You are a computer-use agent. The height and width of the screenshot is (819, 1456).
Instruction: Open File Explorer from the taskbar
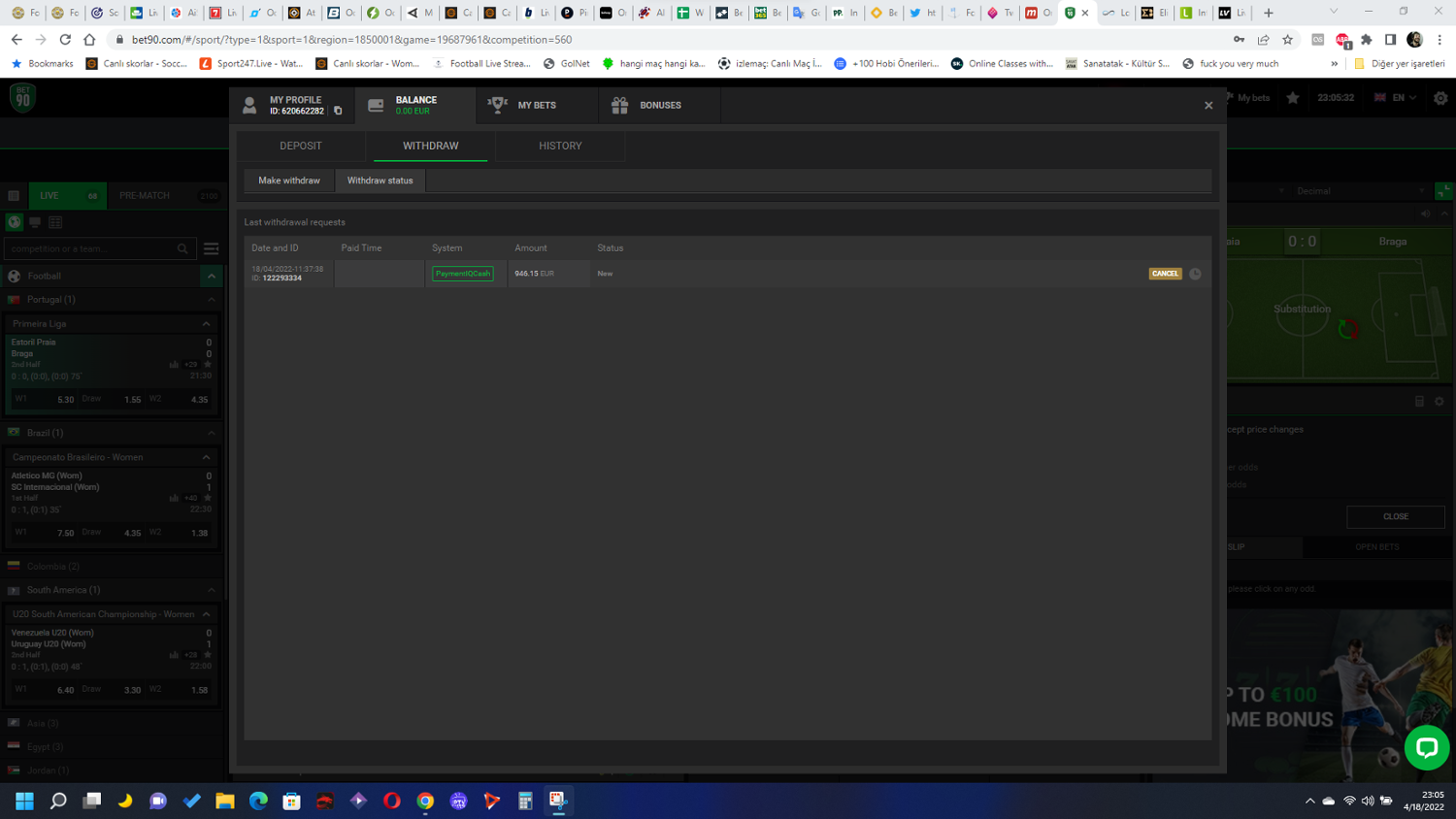(225, 801)
